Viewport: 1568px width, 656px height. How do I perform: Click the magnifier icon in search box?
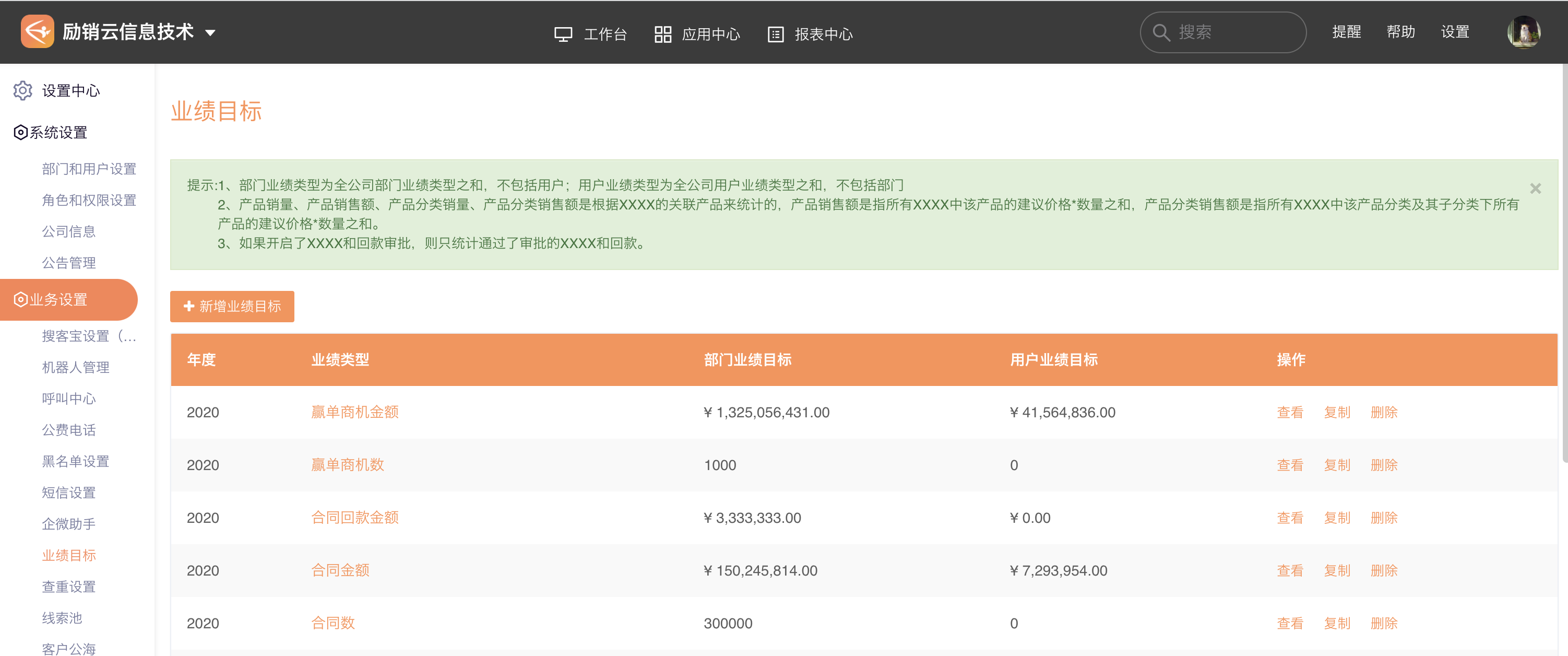pyautogui.click(x=1161, y=32)
